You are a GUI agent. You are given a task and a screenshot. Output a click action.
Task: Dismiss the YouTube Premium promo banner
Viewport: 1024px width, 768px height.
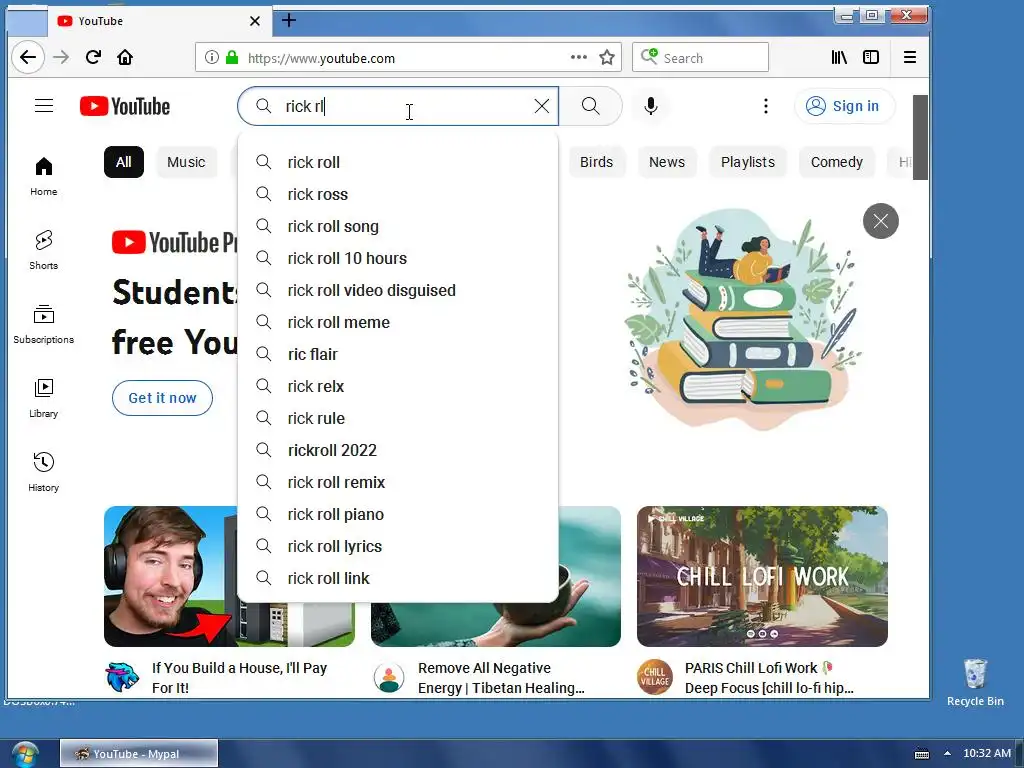[880, 221]
